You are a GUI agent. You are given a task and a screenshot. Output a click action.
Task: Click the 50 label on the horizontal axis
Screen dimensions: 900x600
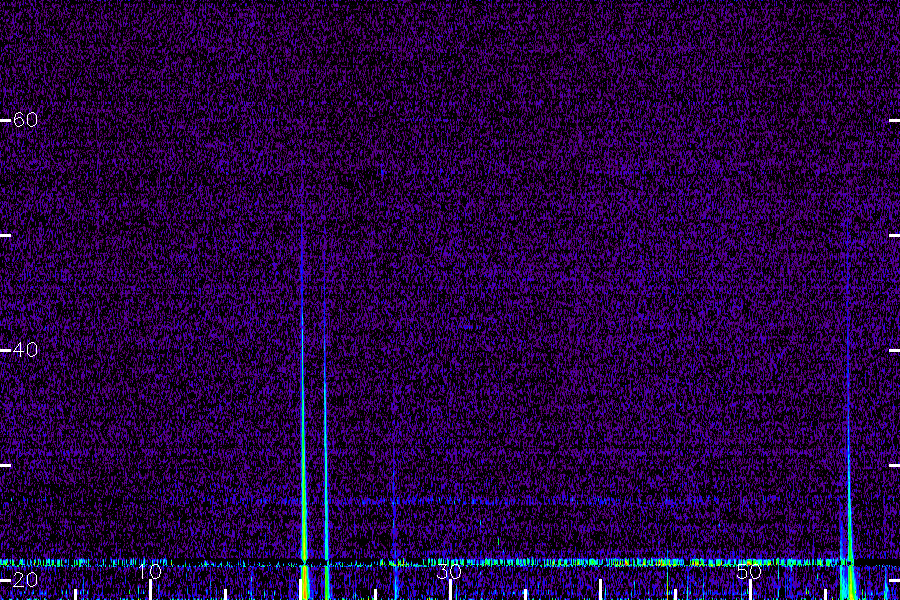click(x=749, y=571)
